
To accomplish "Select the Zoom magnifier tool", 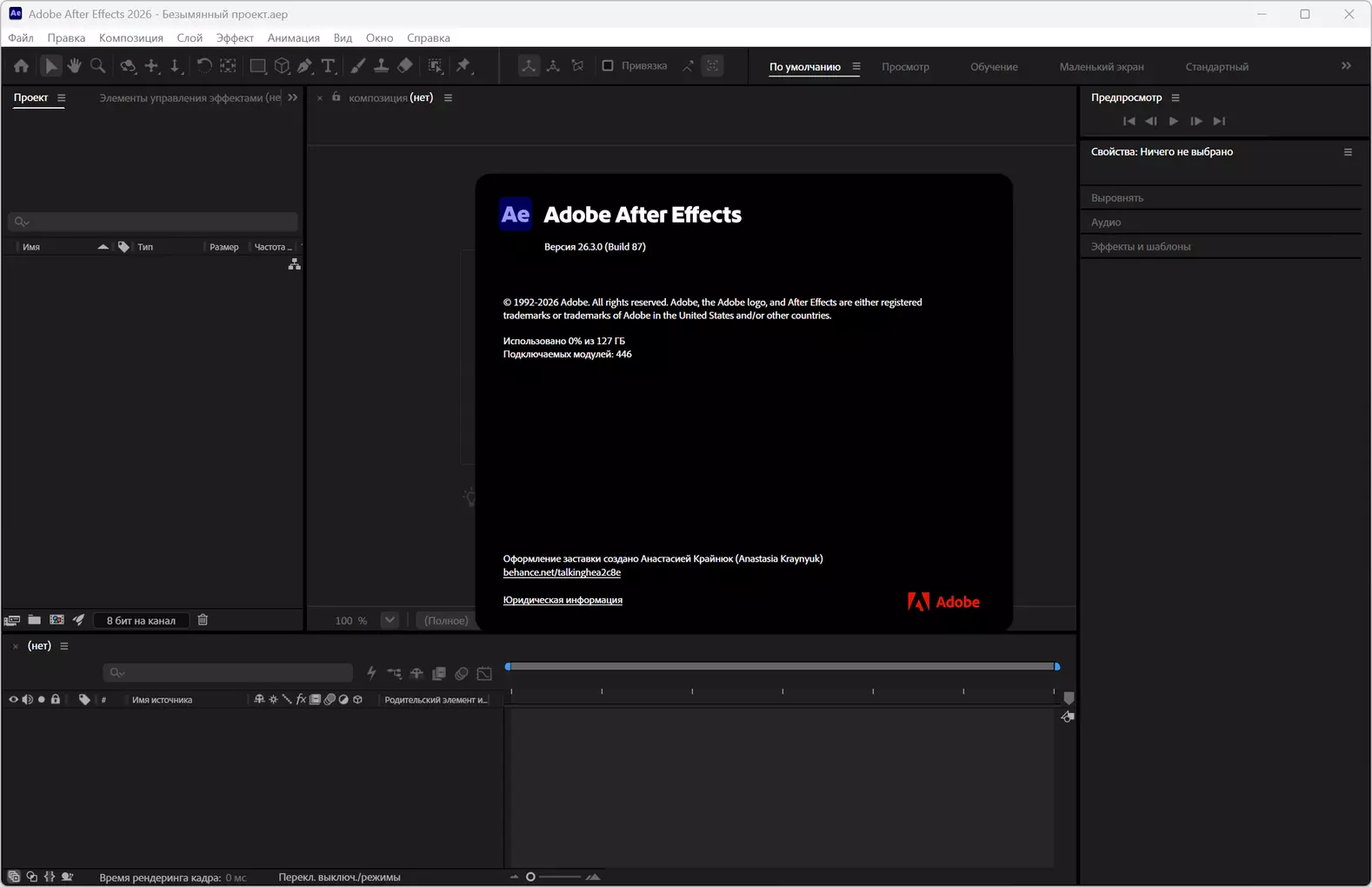I will (98, 66).
